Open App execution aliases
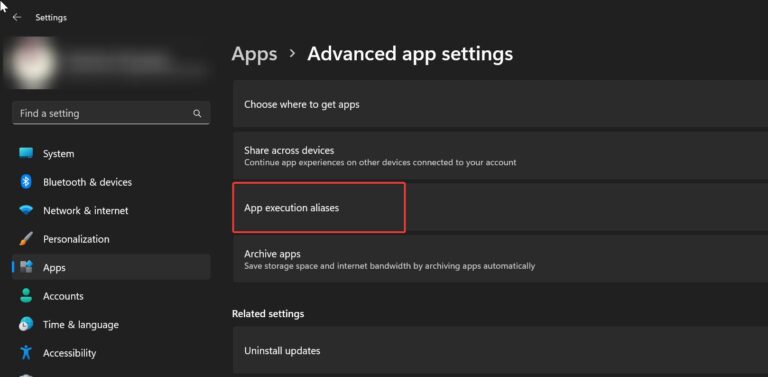The height and width of the screenshot is (377, 768). pyautogui.click(x=500, y=208)
